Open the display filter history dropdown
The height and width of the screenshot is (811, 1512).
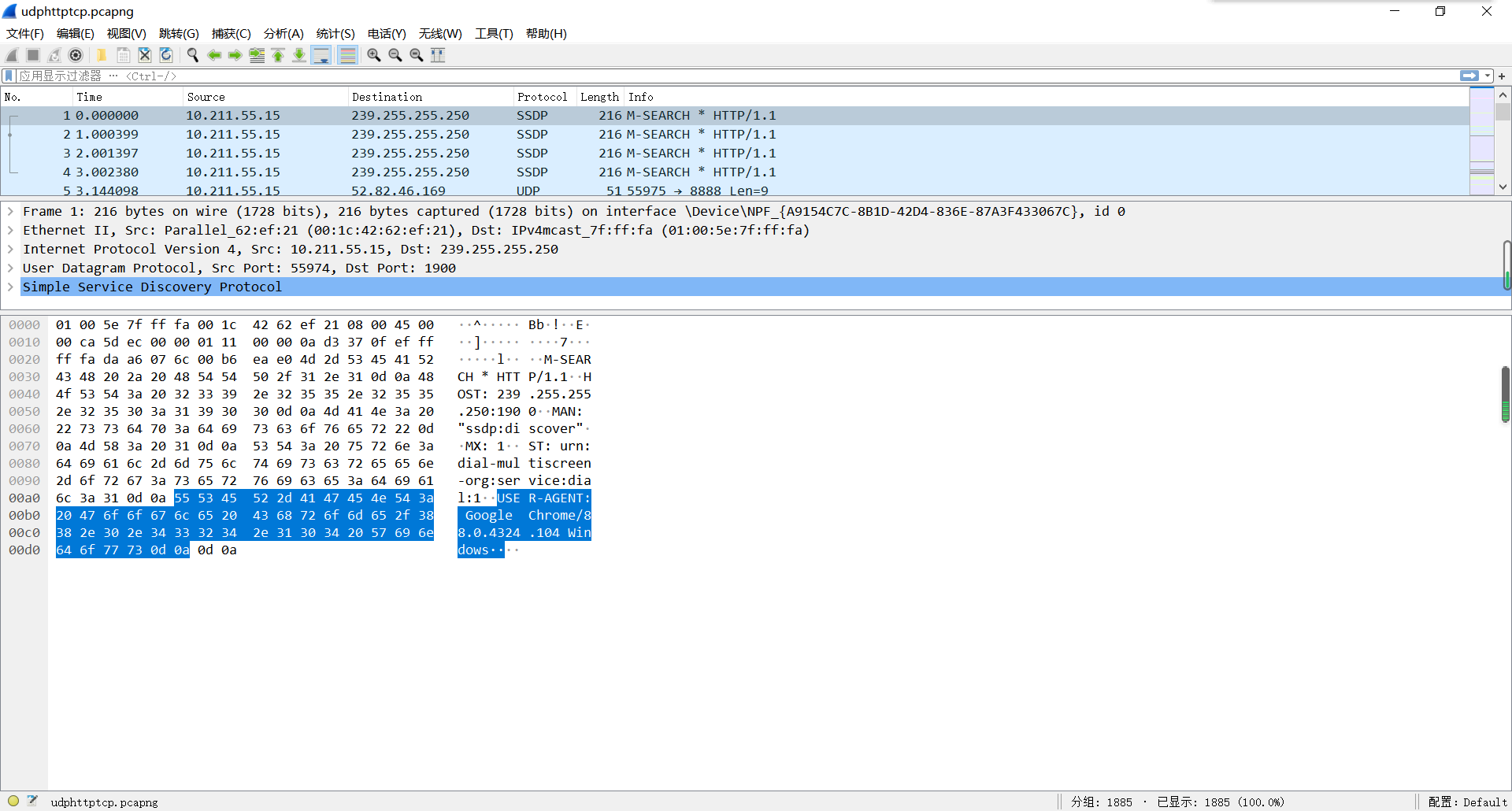click(x=1488, y=76)
